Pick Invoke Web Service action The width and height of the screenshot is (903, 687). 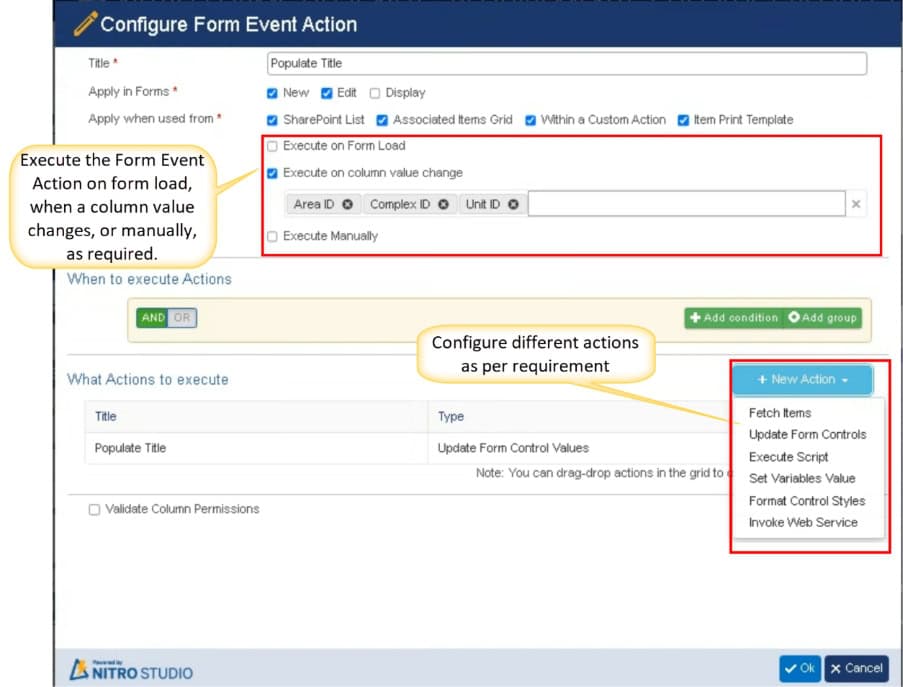[x=803, y=522]
